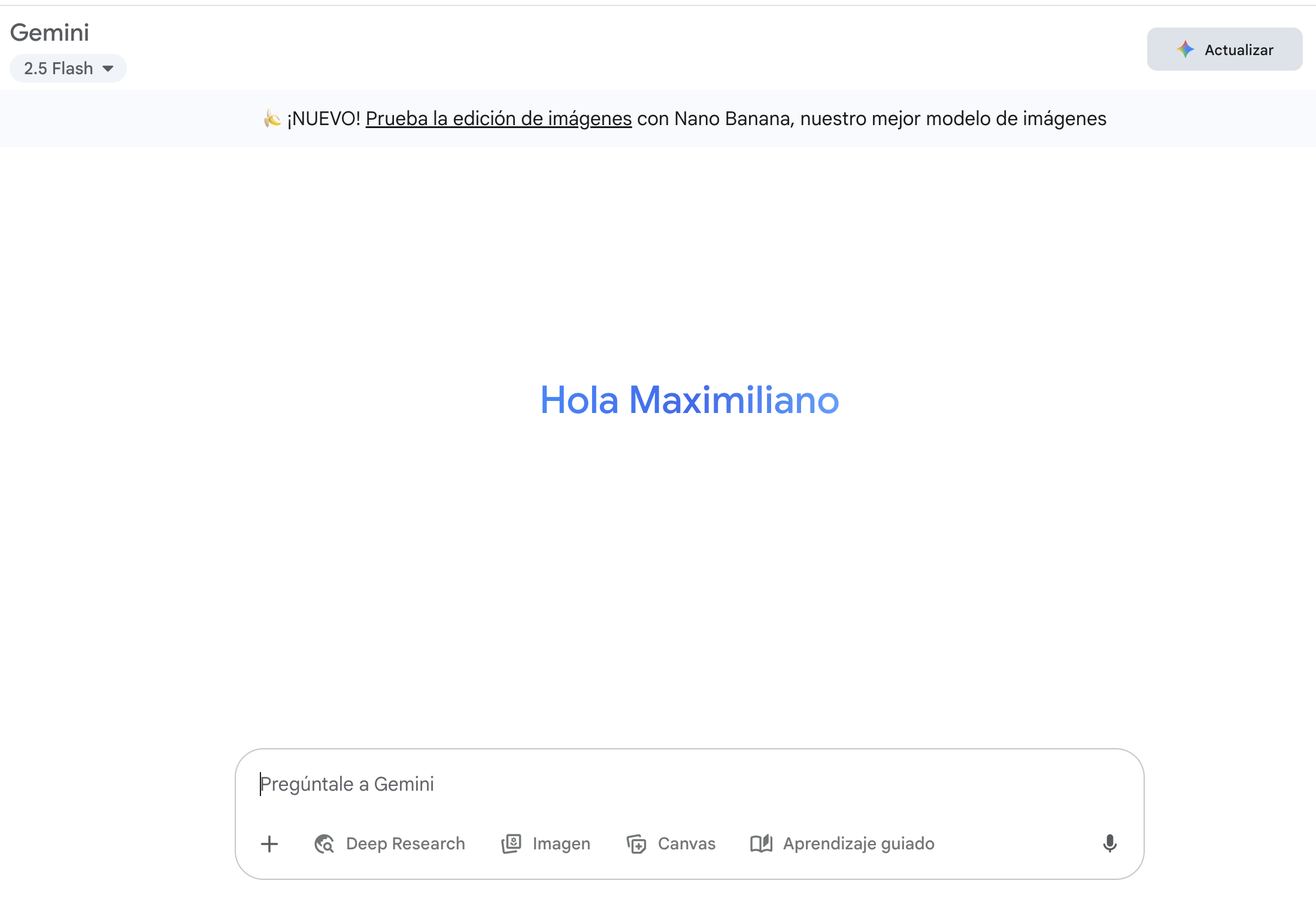Click the dropdown arrow next to 2.5 Flash
1316x911 pixels.
[x=108, y=69]
